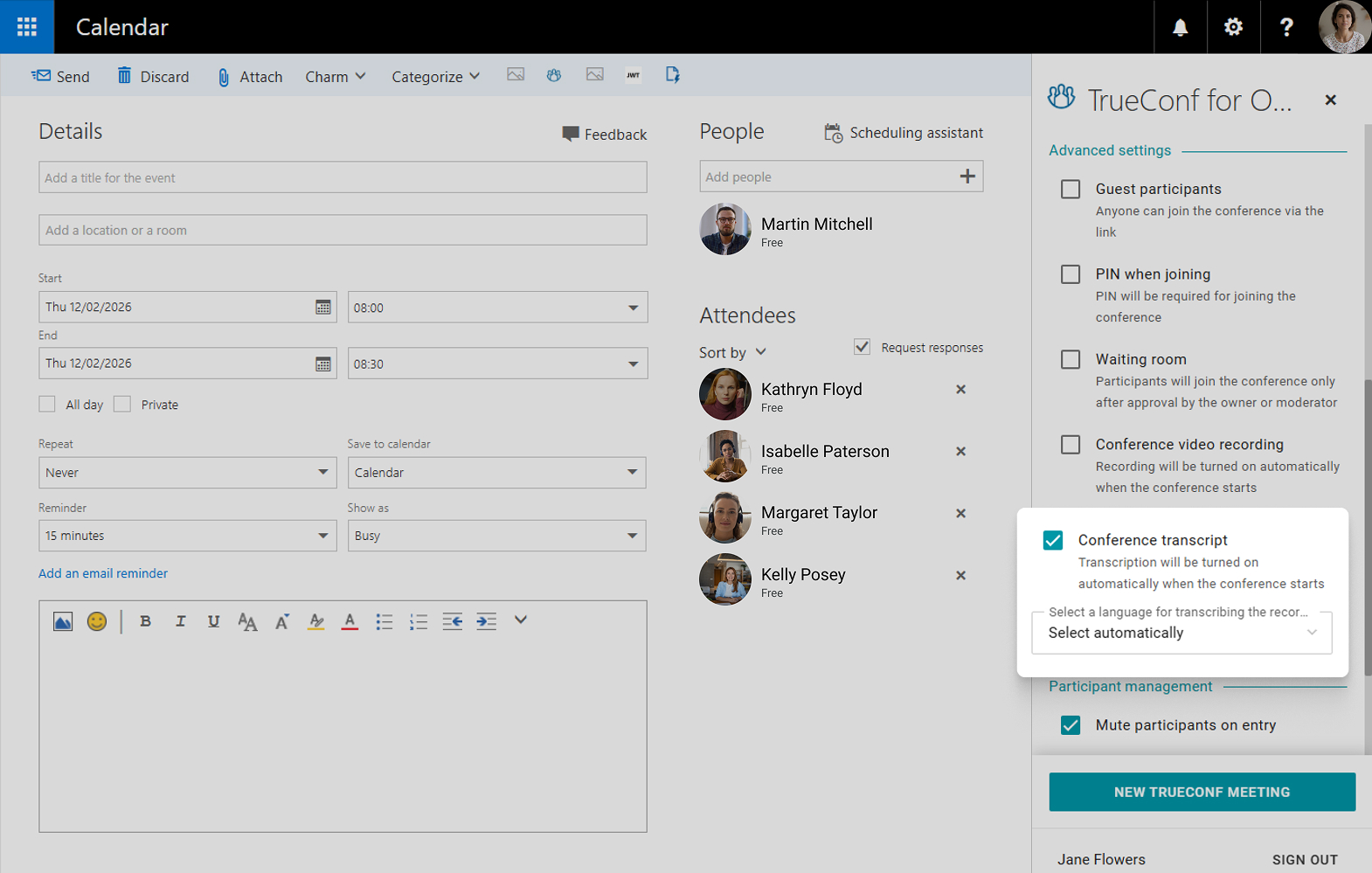Open start date calendar picker

tap(322, 308)
